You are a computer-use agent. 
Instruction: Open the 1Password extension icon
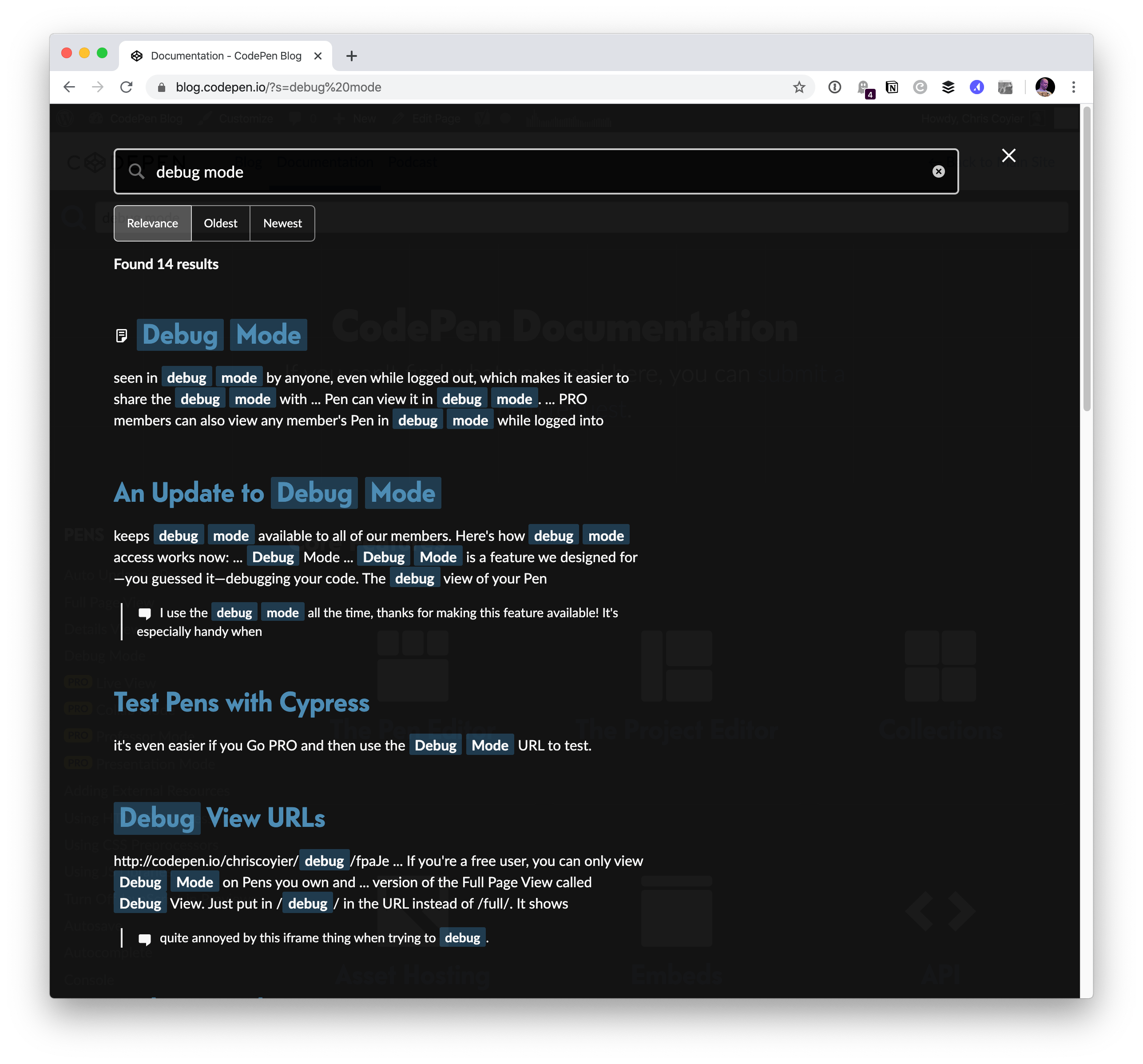[x=834, y=87]
